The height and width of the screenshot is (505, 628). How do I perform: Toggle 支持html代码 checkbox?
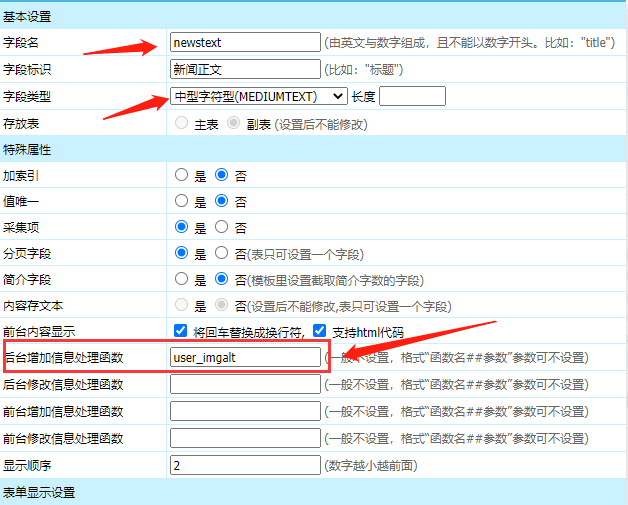click(x=320, y=331)
